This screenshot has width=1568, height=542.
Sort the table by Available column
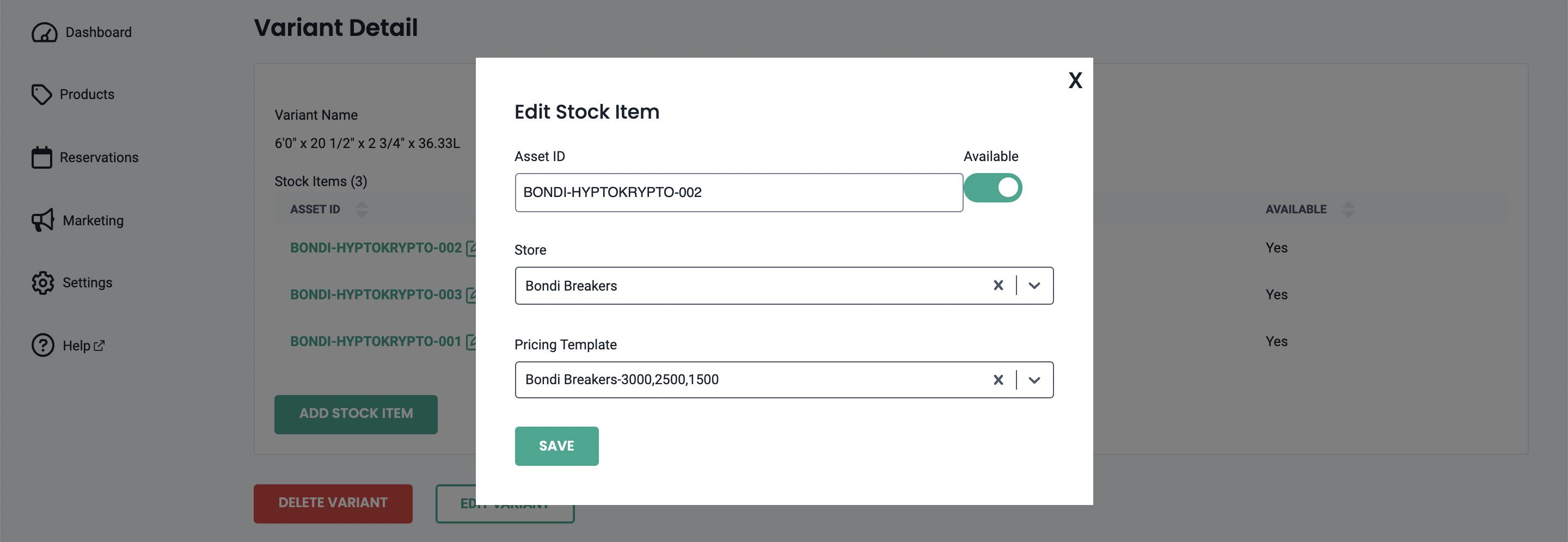1348,210
